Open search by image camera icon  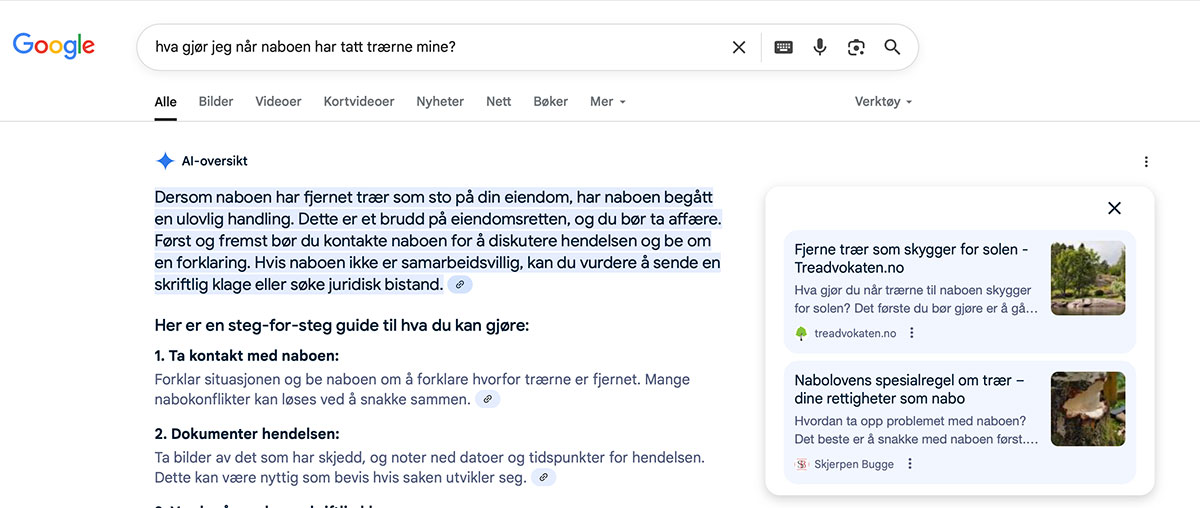point(856,47)
